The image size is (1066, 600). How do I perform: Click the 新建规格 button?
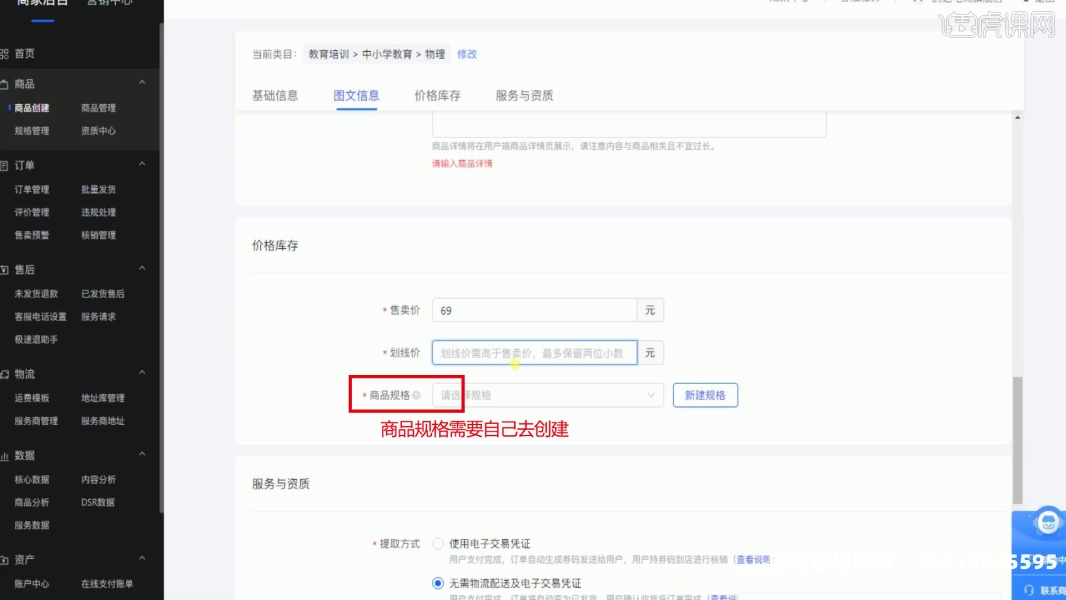point(705,396)
